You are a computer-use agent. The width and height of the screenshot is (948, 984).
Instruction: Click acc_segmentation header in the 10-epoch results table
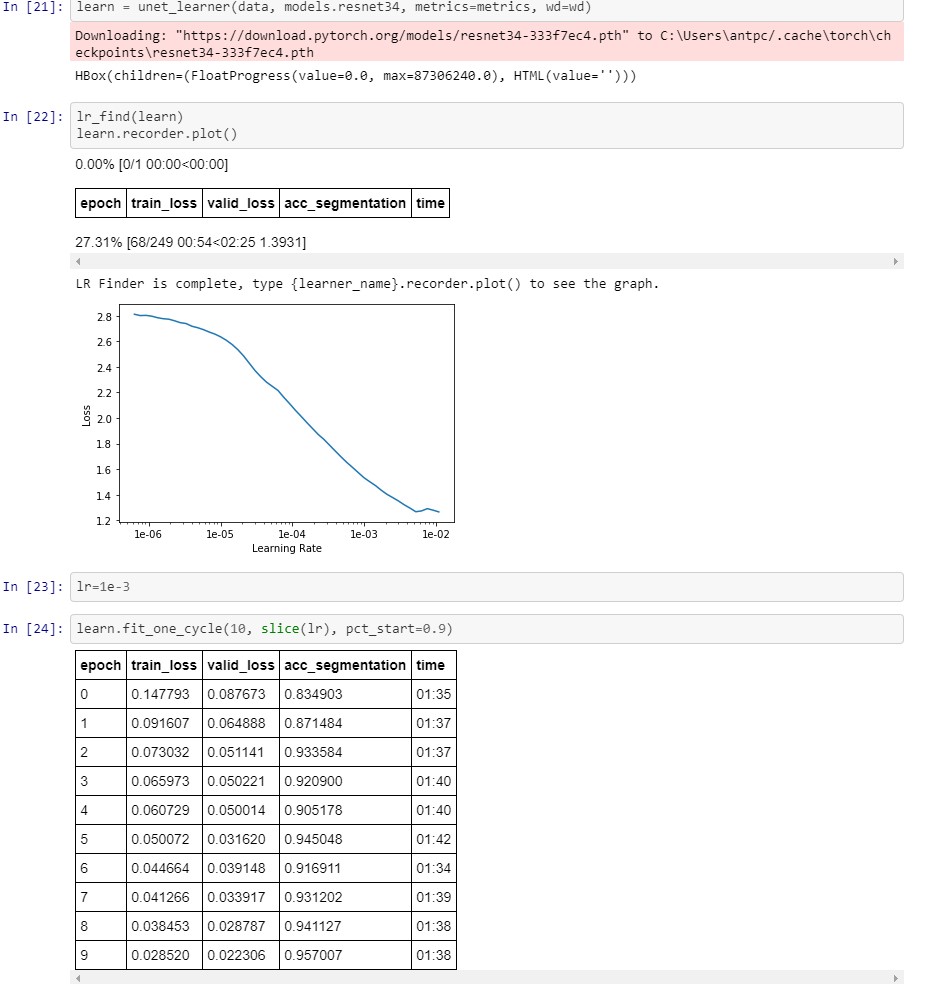(345, 665)
